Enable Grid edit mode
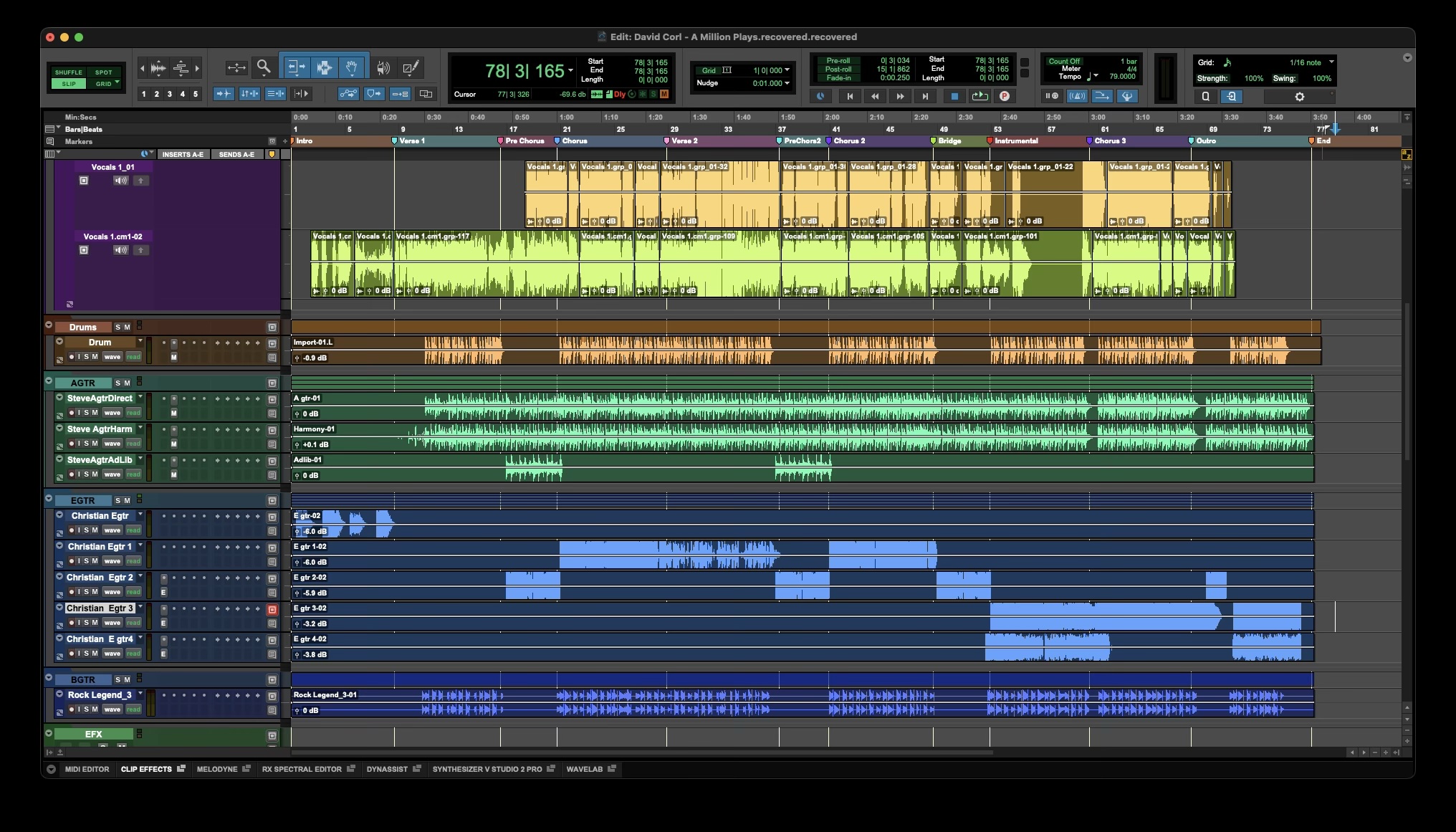Image resolution: width=1456 pixels, height=832 pixels. 104,84
